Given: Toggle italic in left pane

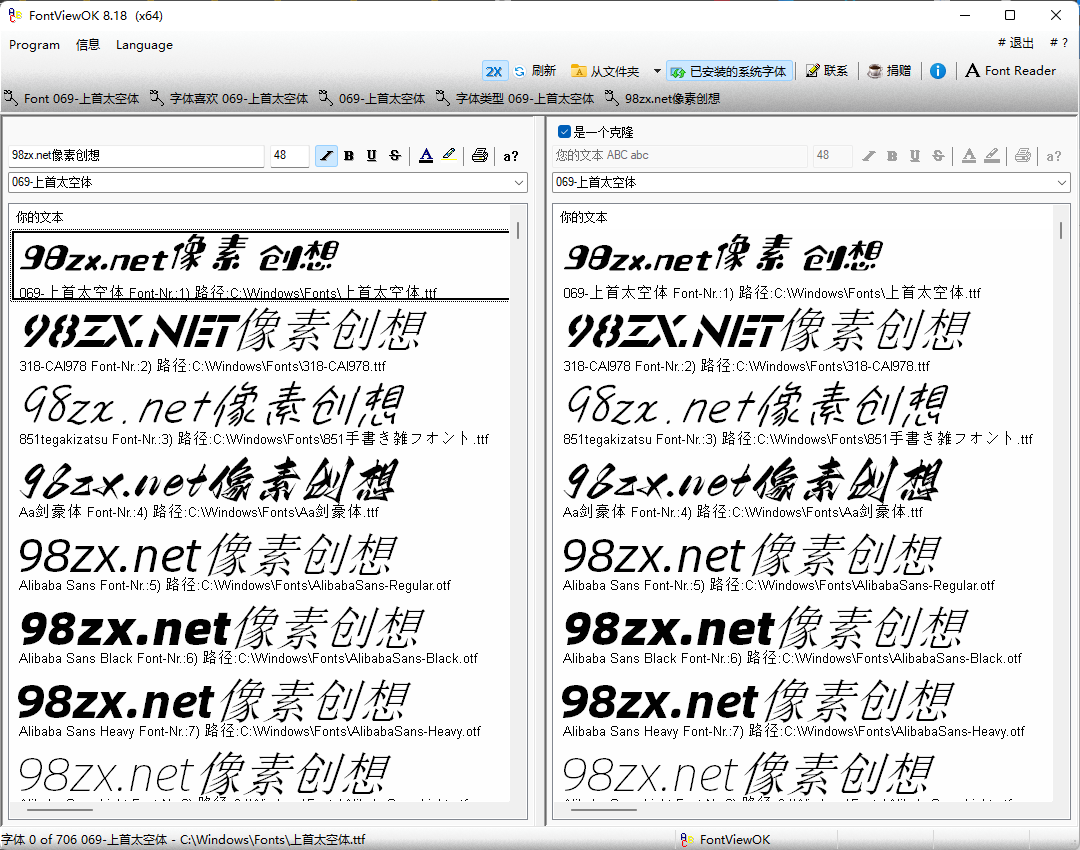Looking at the screenshot, I should (326, 156).
